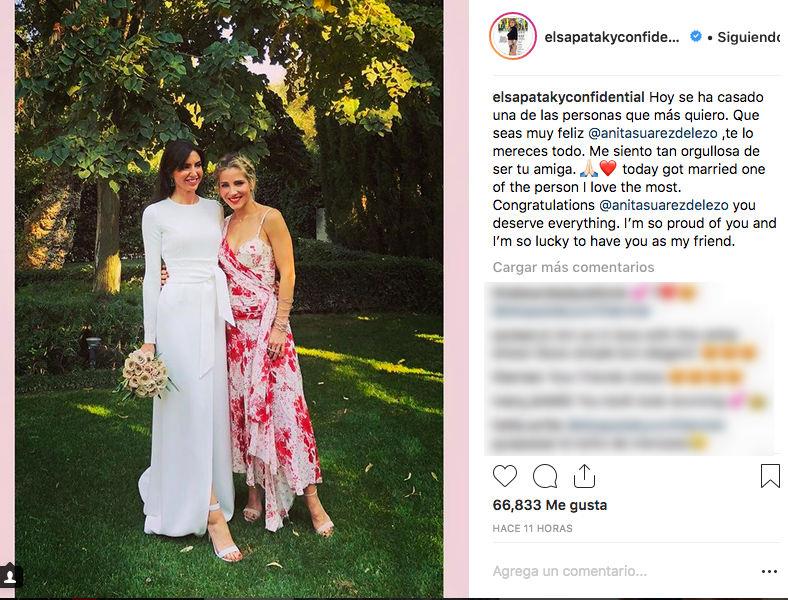Open caption author name elsapatakyconfidential

(x=568, y=97)
